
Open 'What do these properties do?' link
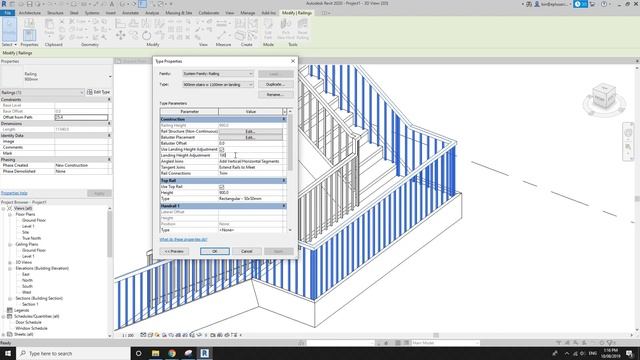click(184, 240)
